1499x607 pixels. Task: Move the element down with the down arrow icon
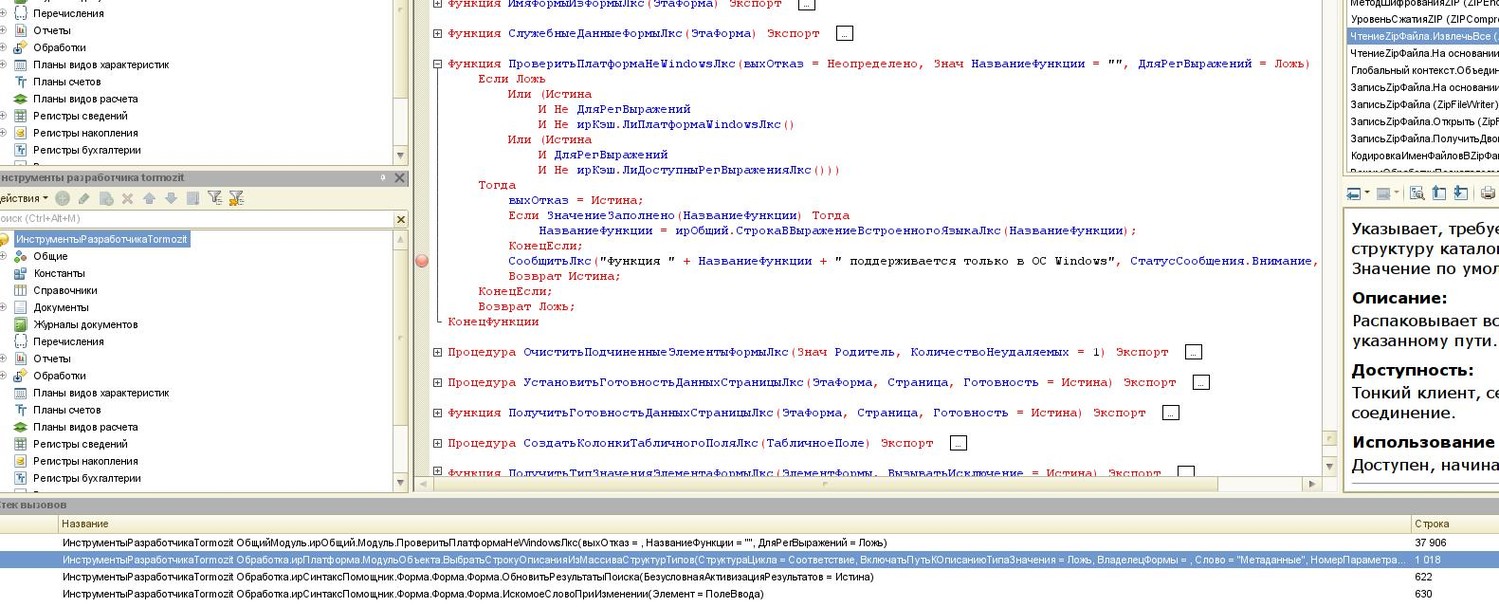[171, 198]
